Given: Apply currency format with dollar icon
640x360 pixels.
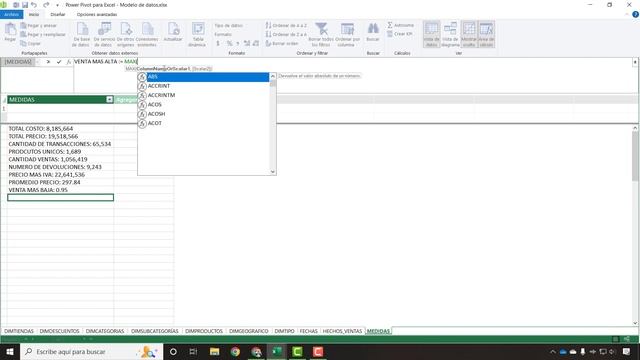Looking at the screenshot, I should click(218, 43).
